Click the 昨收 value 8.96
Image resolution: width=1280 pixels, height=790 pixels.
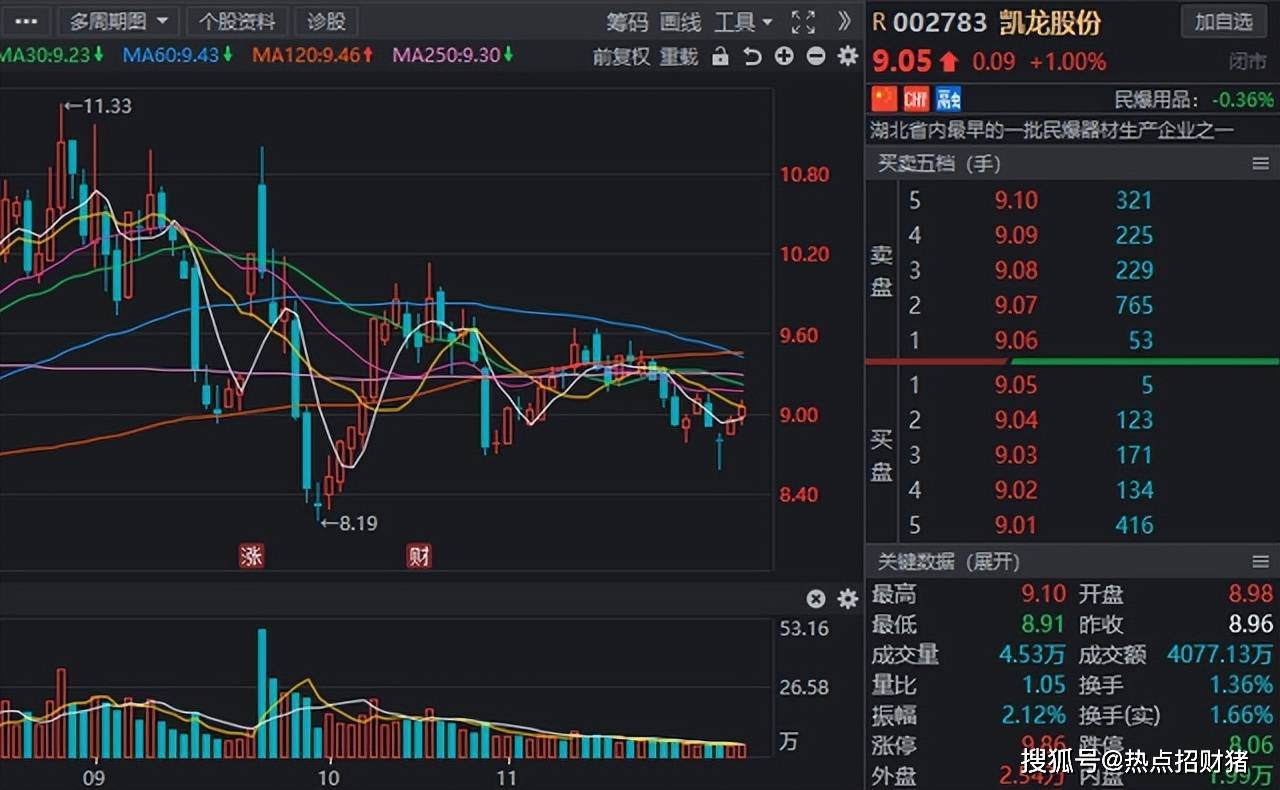1251,624
